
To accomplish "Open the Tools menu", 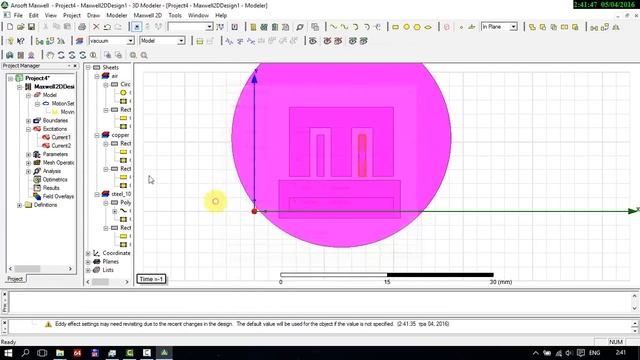I will pyautogui.click(x=175, y=16).
